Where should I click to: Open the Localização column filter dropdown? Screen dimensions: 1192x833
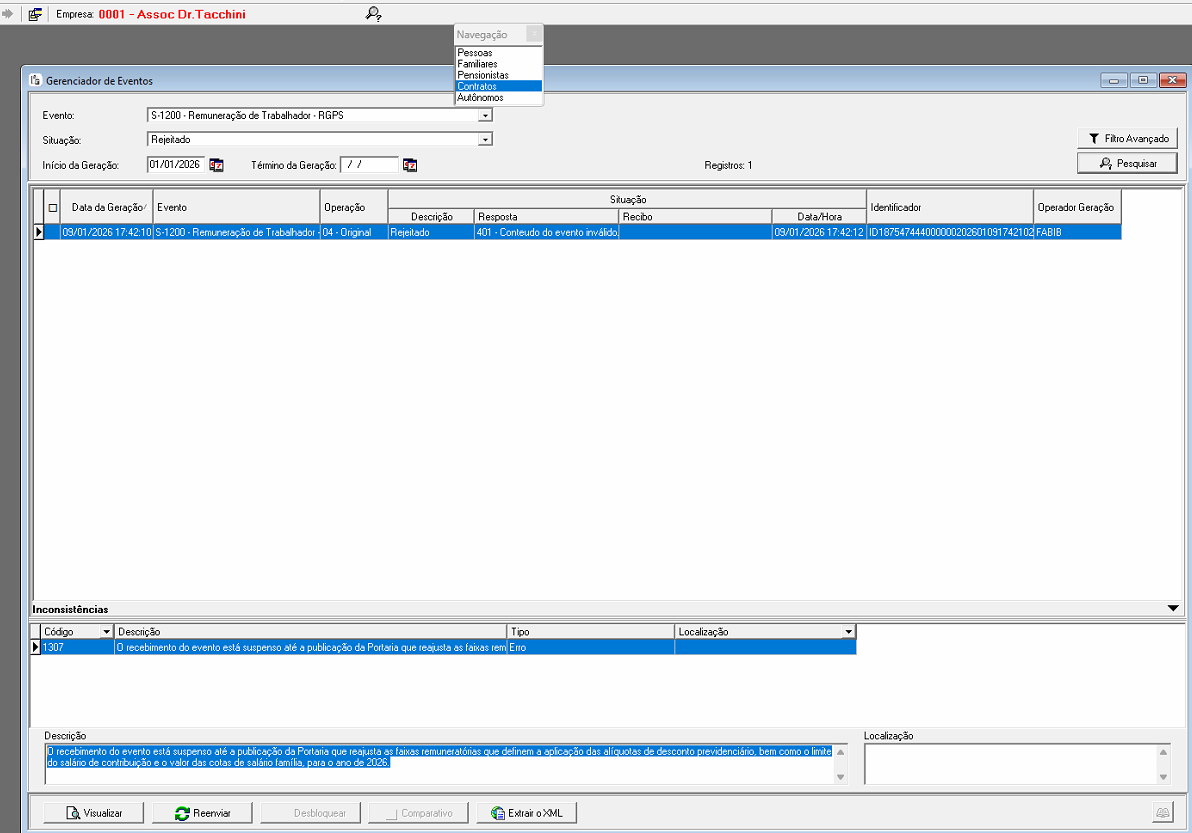pyautogui.click(x=848, y=632)
